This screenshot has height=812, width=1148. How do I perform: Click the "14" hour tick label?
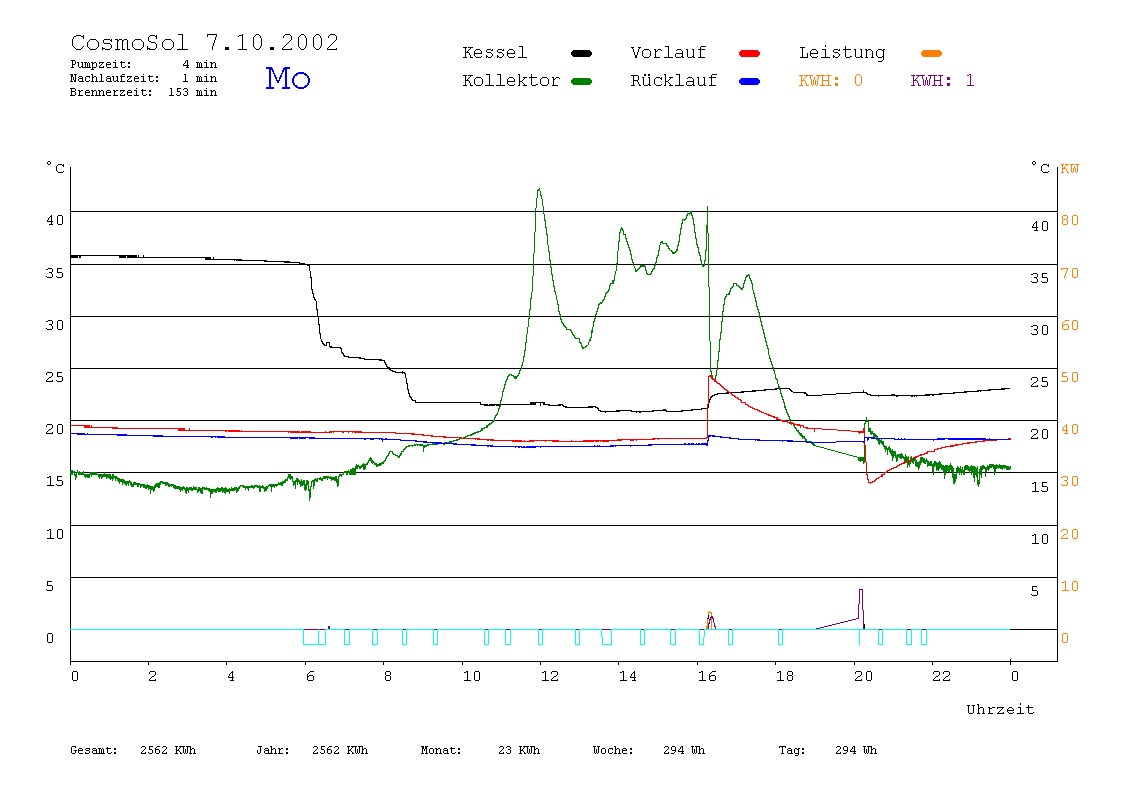(x=628, y=677)
